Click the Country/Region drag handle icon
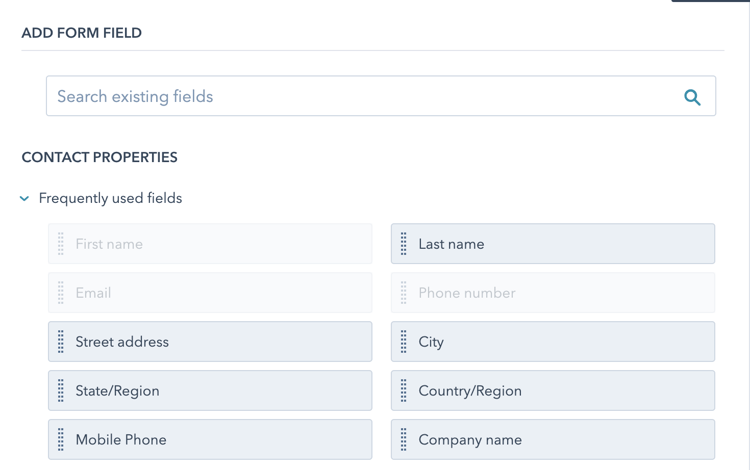Screen dimensions: 750x470 [404, 391]
